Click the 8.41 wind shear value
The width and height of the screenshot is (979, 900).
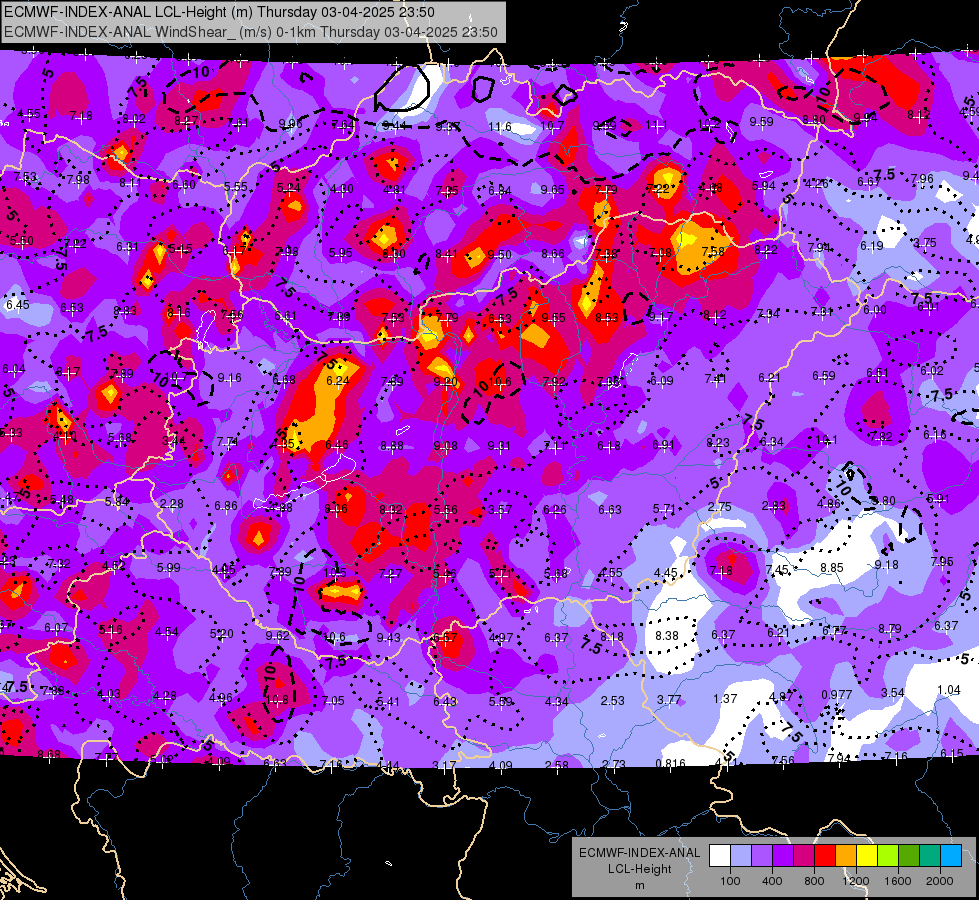[446, 254]
